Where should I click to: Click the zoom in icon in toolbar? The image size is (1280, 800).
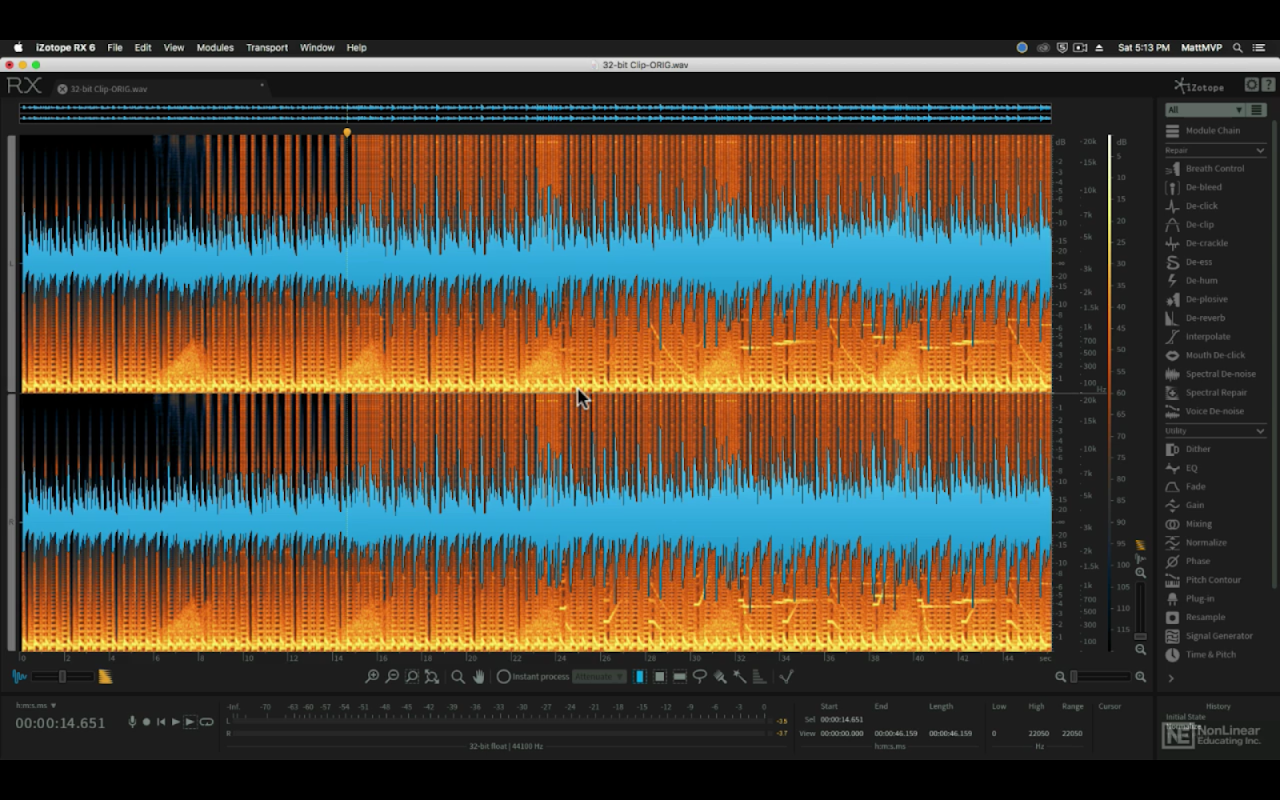(372, 677)
